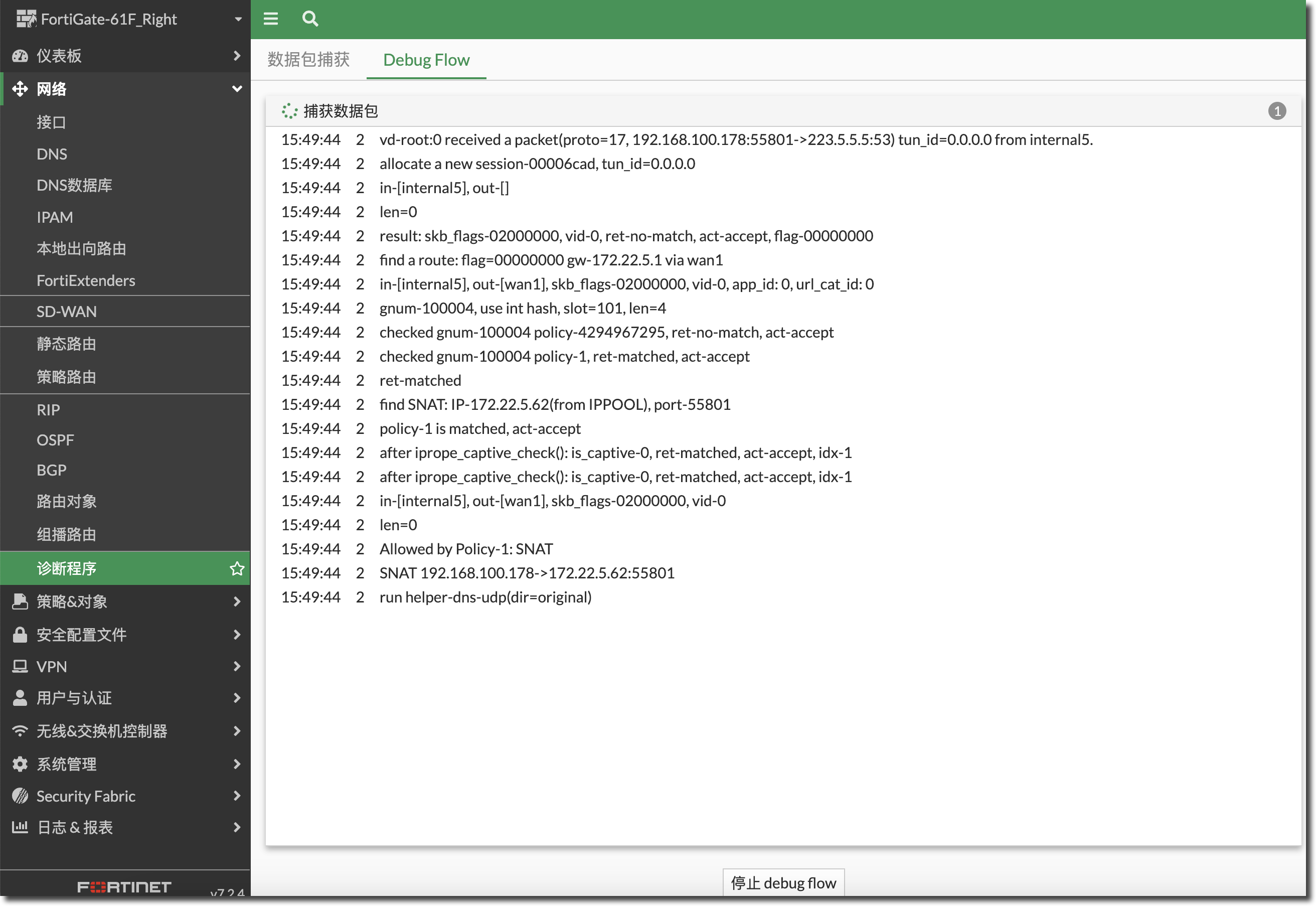Select the Debug Flow tab

point(426,60)
